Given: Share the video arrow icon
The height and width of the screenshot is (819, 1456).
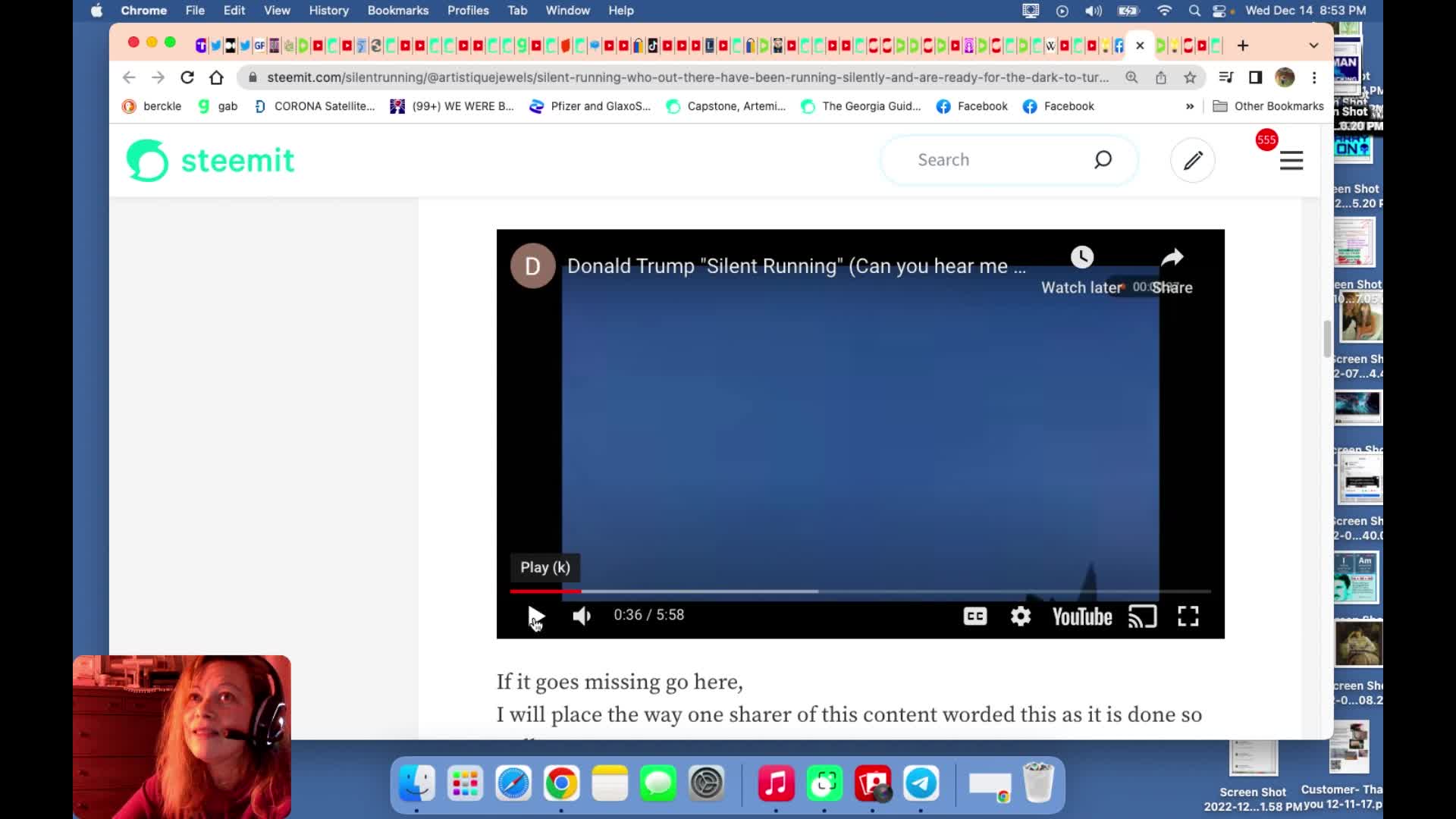Looking at the screenshot, I should (x=1172, y=258).
